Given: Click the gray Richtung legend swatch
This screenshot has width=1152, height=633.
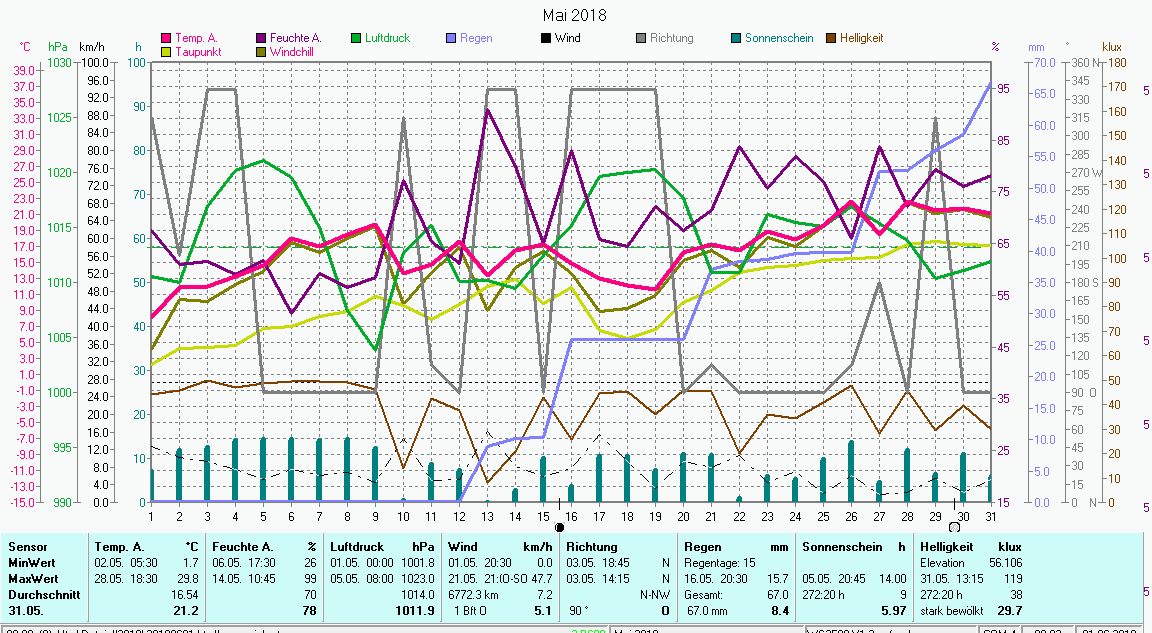Looking at the screenshot, I should pyautogui.click(x=641, y=39).
